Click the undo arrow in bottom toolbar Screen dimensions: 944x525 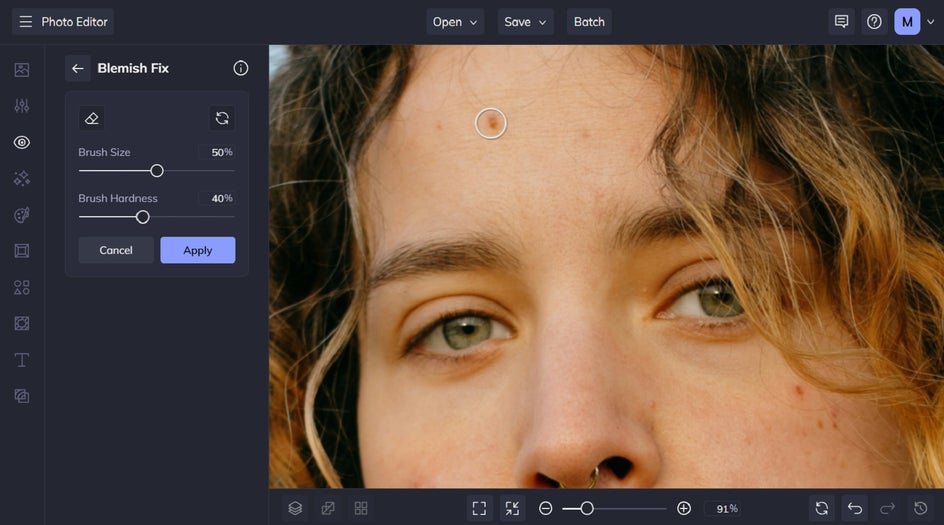(x=855, y=508)
